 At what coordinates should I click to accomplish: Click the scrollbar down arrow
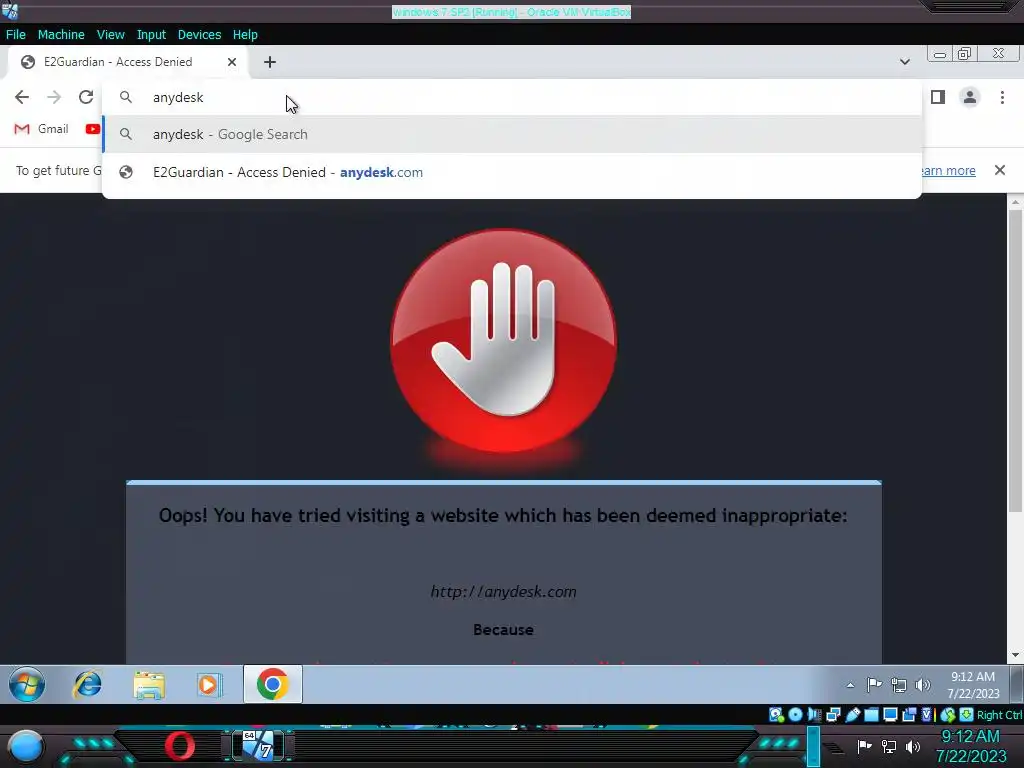1015,655
